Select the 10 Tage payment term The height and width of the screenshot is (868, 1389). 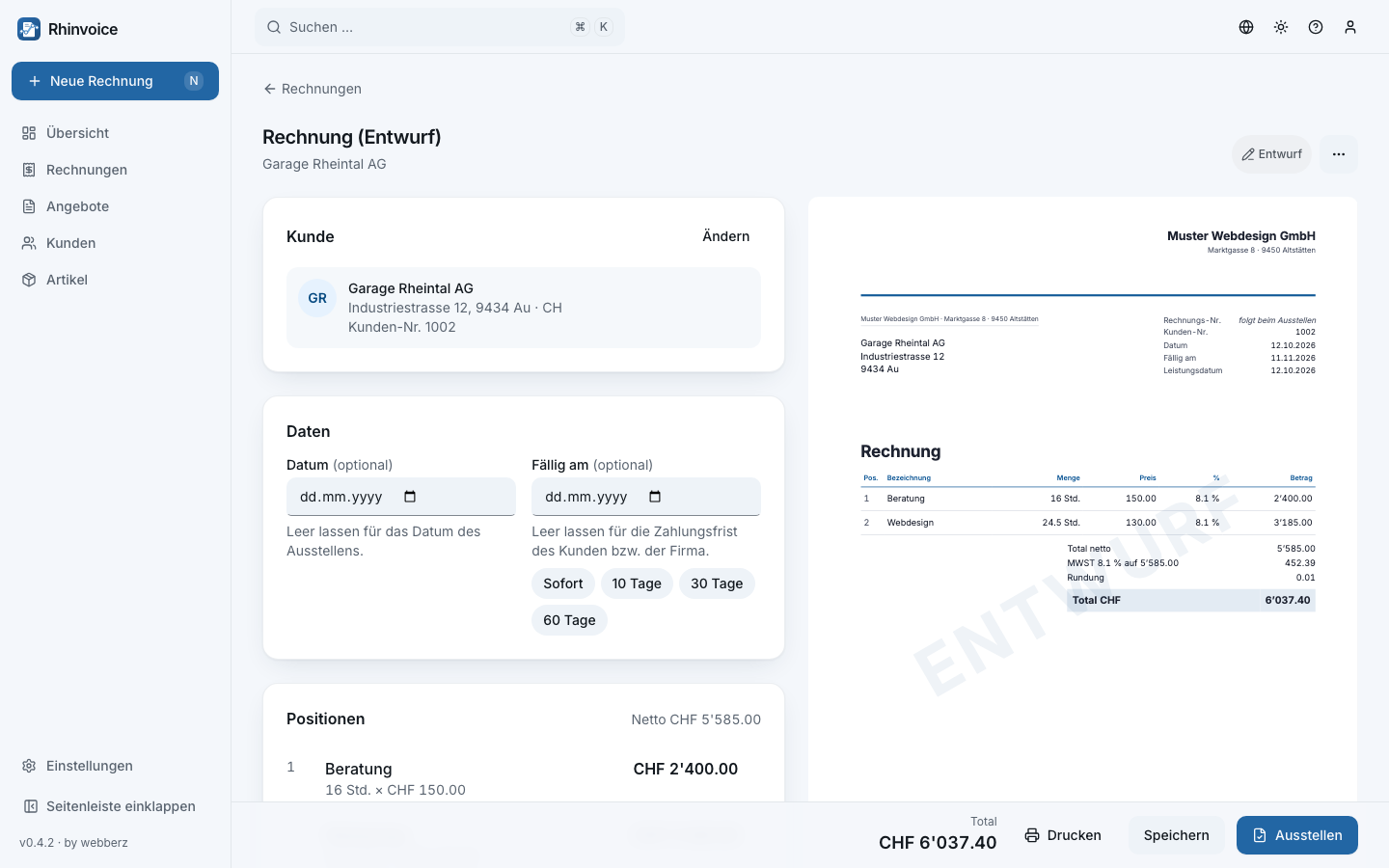[x=637, y=583]
